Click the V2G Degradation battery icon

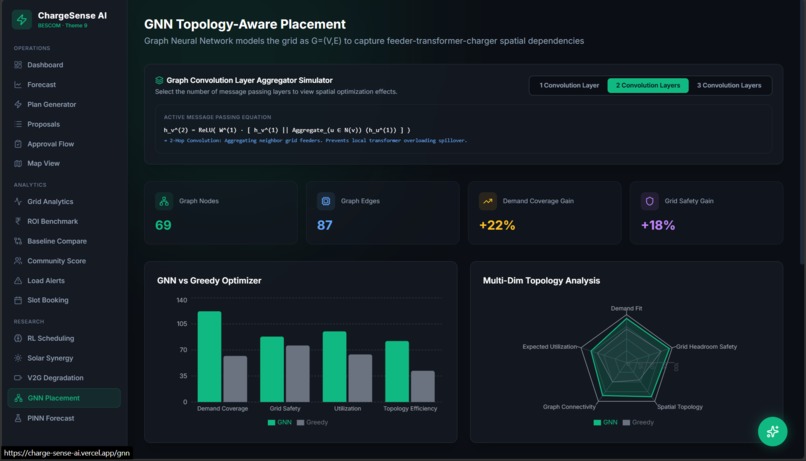(18, 378)
